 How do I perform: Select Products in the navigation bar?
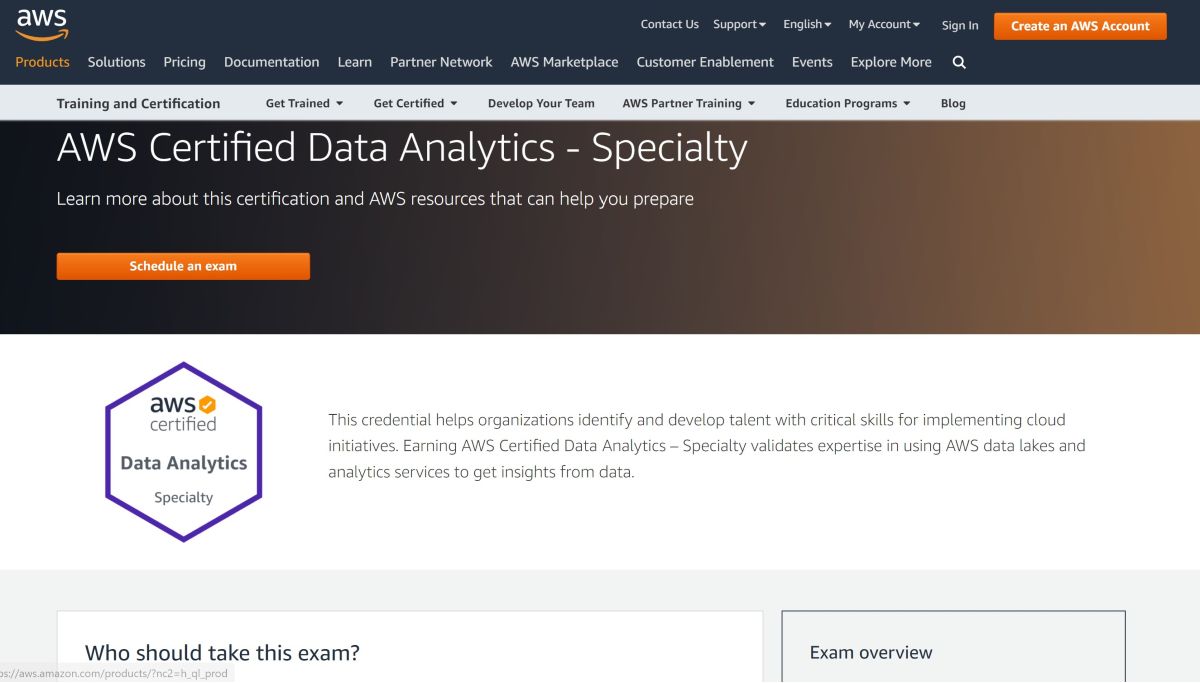tap(41, 62)
